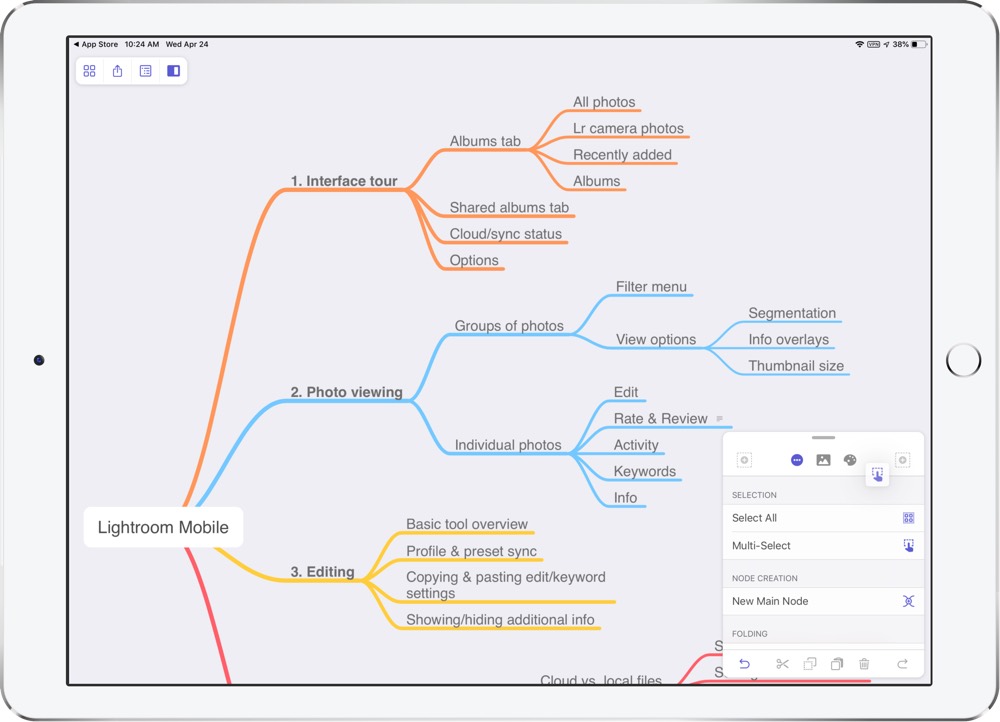The image size is (1000, 722).
Task: Select the "2. Photo viewing" node
Action: point(346,392)
